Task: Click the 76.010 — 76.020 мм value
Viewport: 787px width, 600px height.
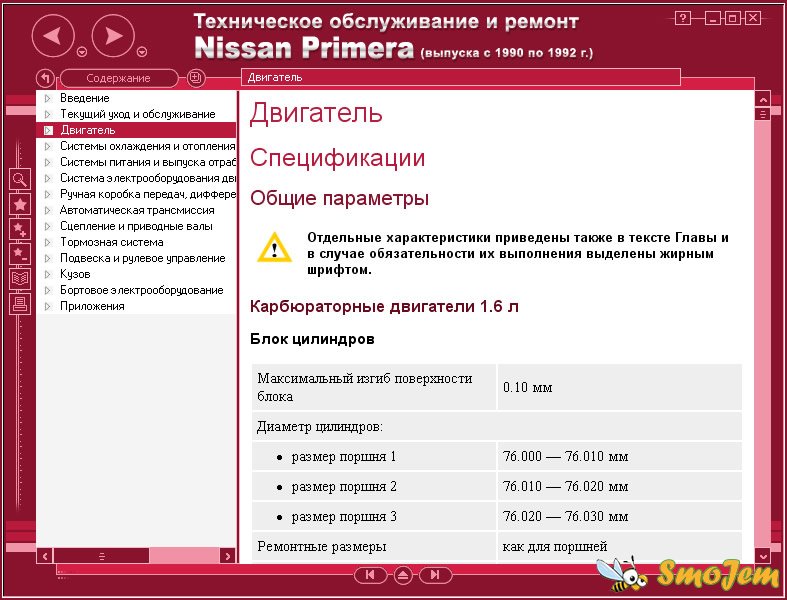Action: 565,487
